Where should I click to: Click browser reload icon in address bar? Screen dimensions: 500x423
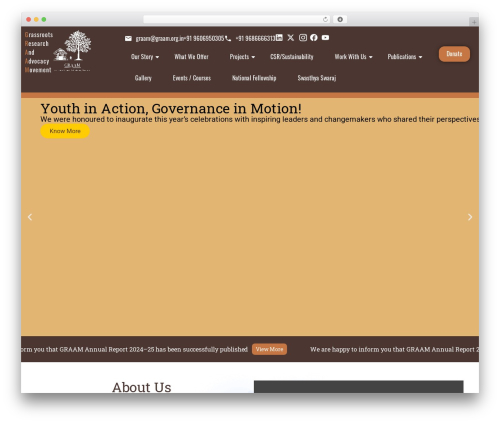pyautogui.click(x=325, y=20)
